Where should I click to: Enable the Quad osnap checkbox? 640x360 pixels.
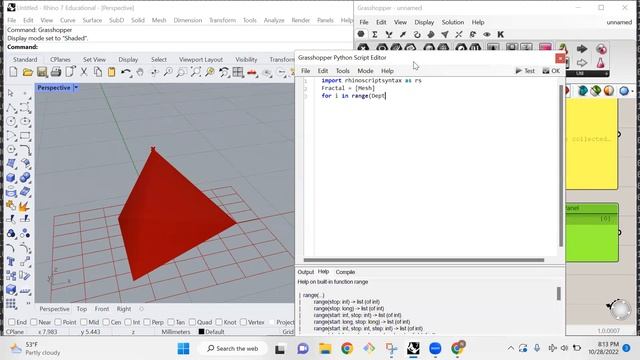tap(193, 322)
